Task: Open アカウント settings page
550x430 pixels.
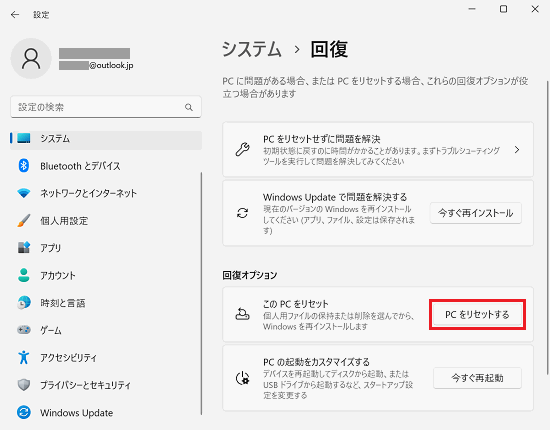Action: 106,276
